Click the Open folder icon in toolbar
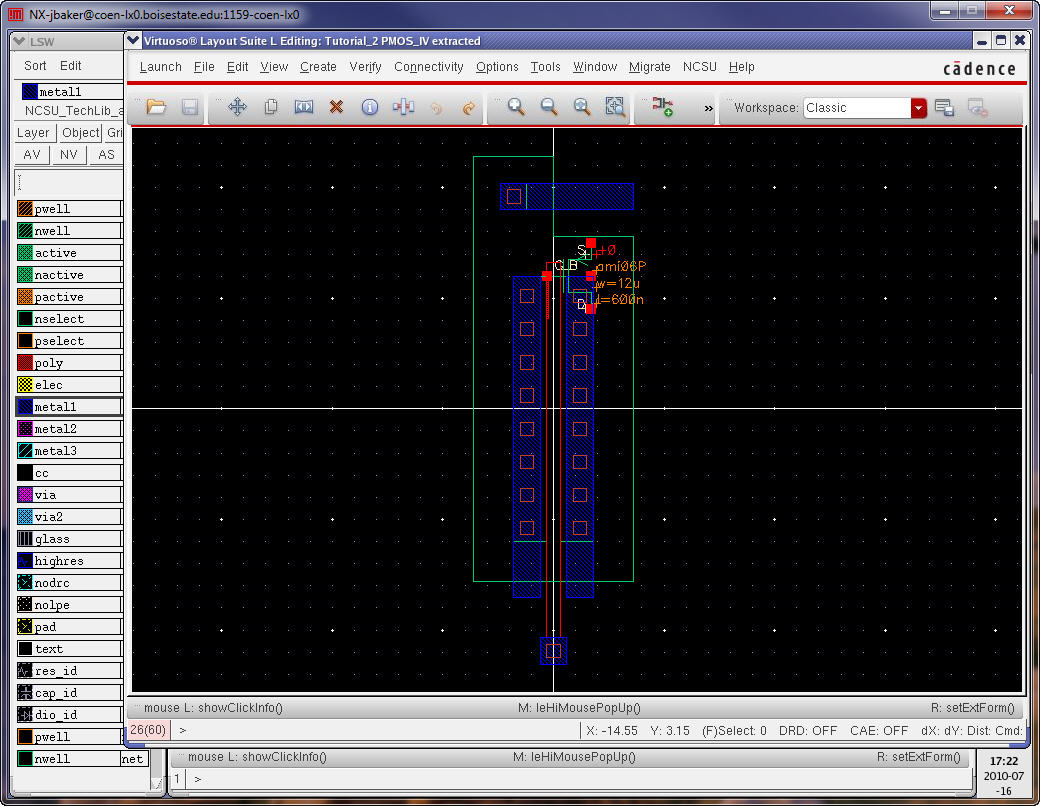Image resolution: width=1040 pixels, height=806 pixels. [156, 107]
